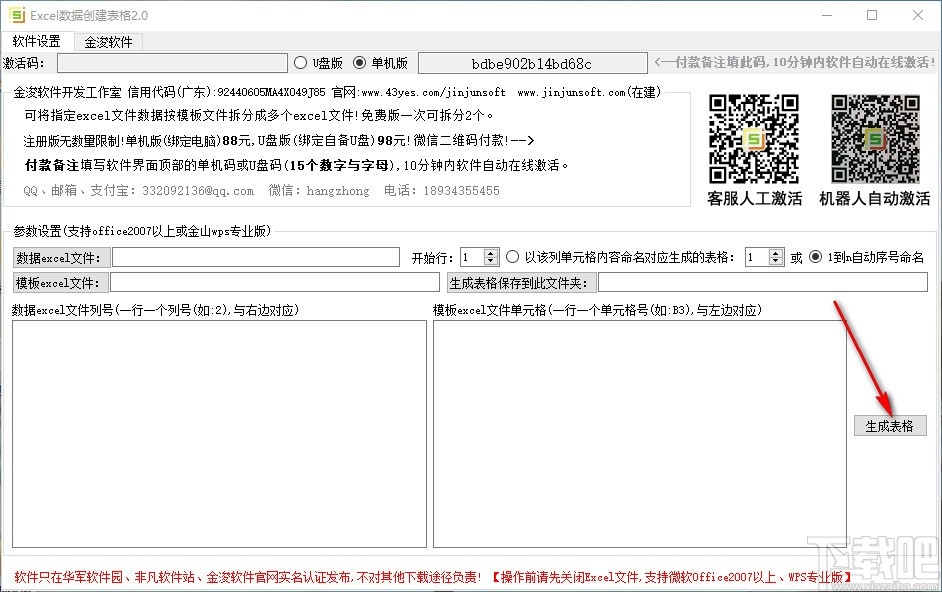Click the Excel app logo in the title bar
The width and height of the screenshot is (942, 592).
(x=14, y=15)
